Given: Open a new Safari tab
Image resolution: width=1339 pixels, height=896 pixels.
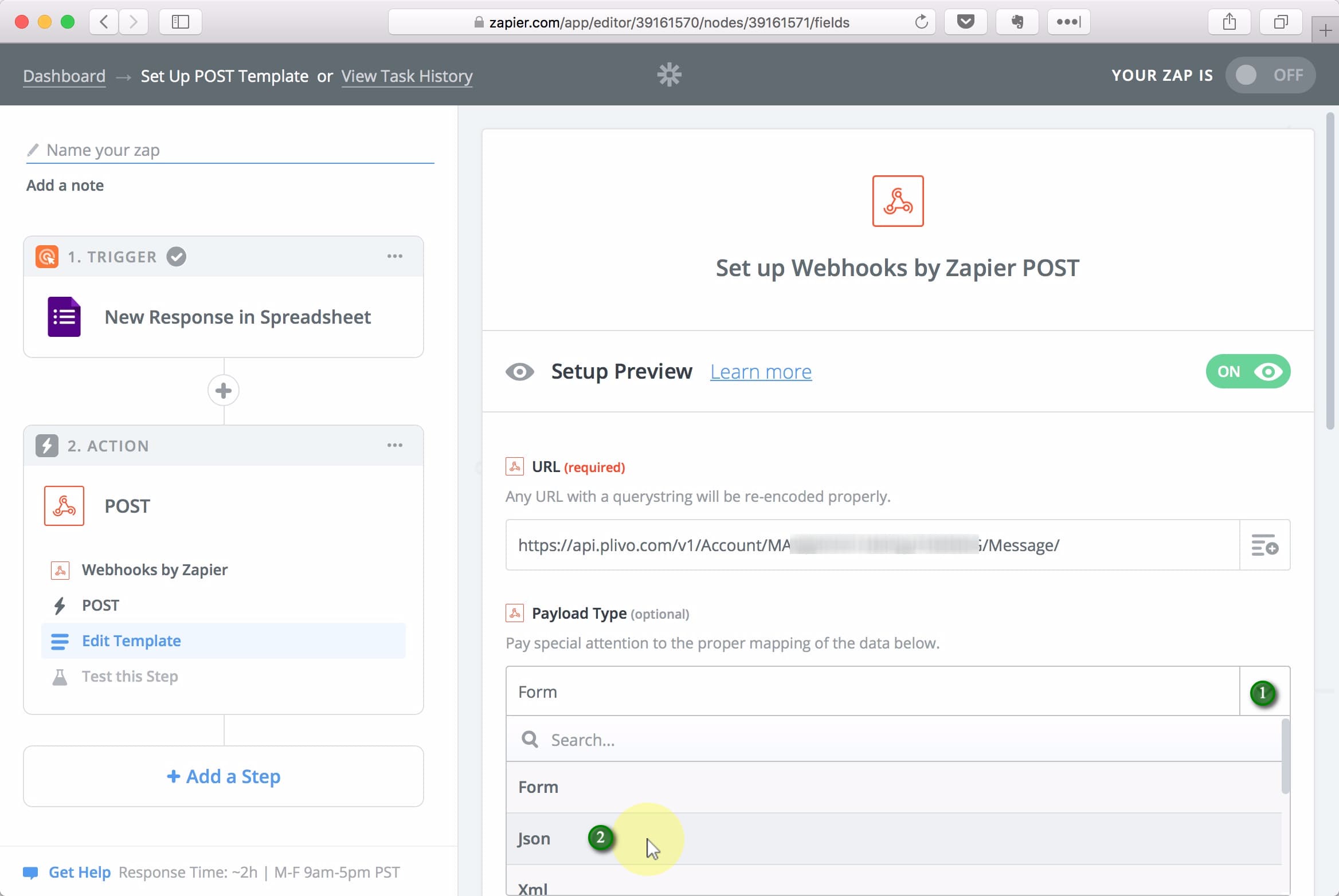Looking at the screenshot, I should click(1325, 30).
